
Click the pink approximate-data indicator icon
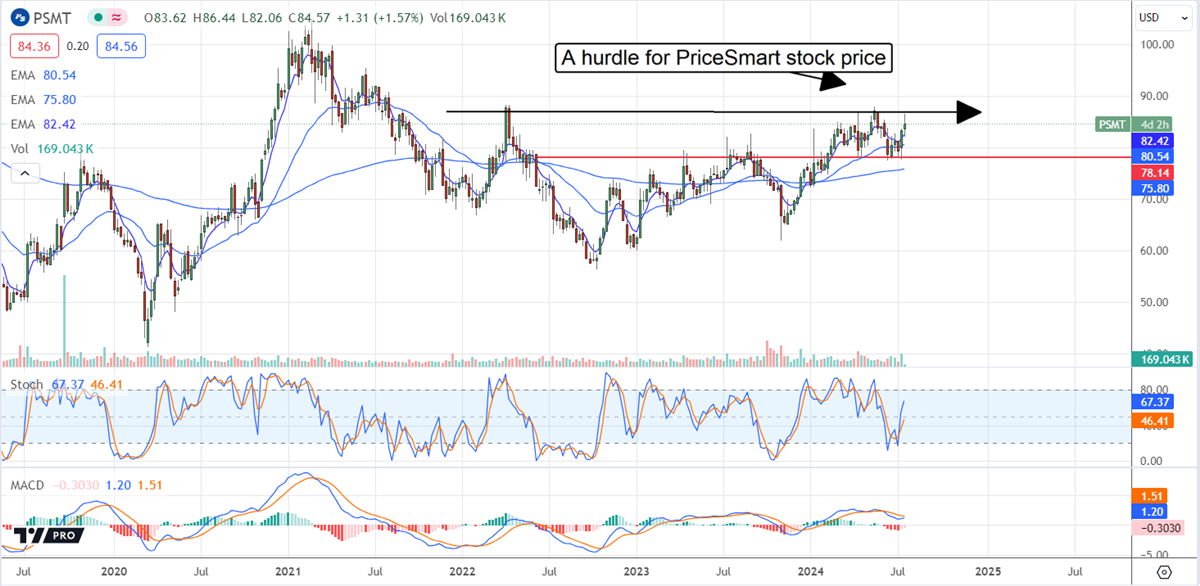pos(116,16)
